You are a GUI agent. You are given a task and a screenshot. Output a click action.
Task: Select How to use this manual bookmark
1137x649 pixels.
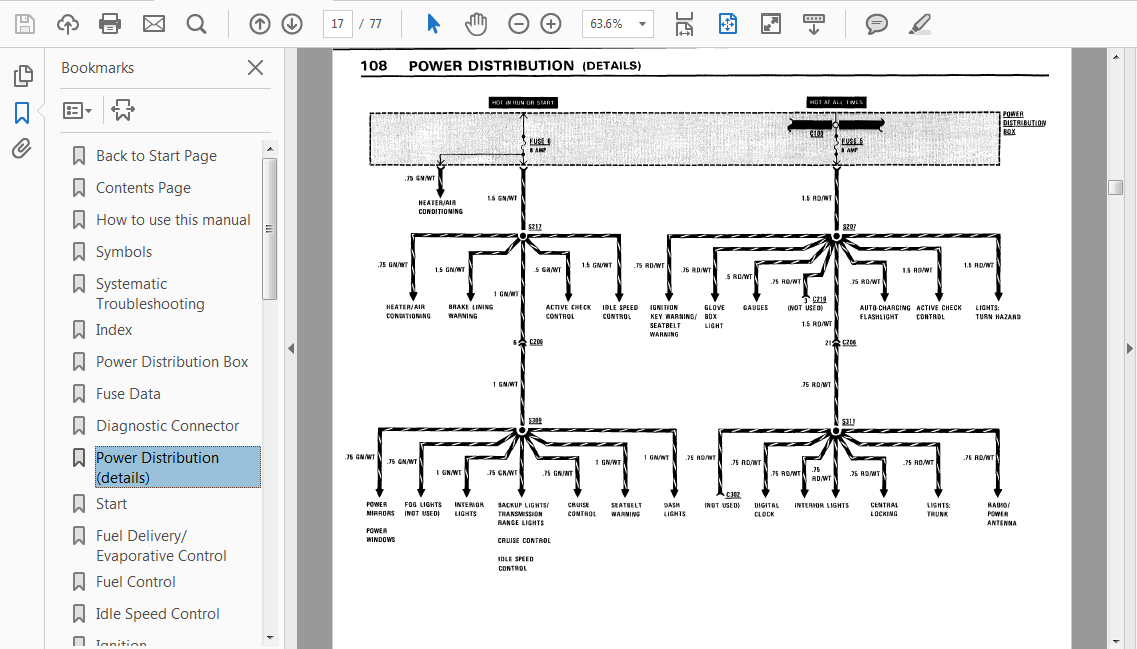pyautogui.click(x=173, y=220)
